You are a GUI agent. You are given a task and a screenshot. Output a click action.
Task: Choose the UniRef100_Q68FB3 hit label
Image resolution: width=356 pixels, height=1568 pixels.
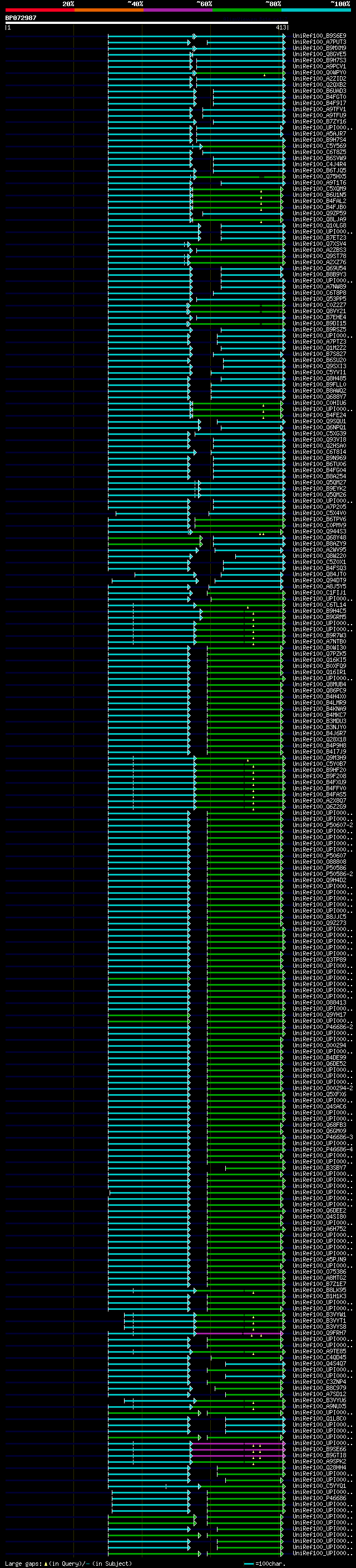[x=319, y=1125]
